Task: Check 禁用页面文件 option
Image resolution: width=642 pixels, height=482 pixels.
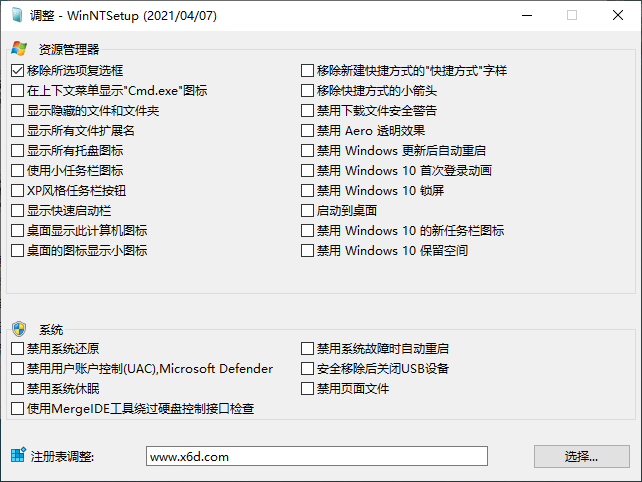Action: 308,389
